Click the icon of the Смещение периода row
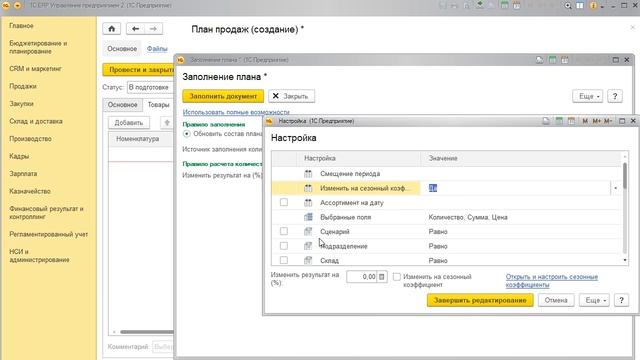Image resolution: width=640 pixels, height=360 pixels. (x=308, y=173)
